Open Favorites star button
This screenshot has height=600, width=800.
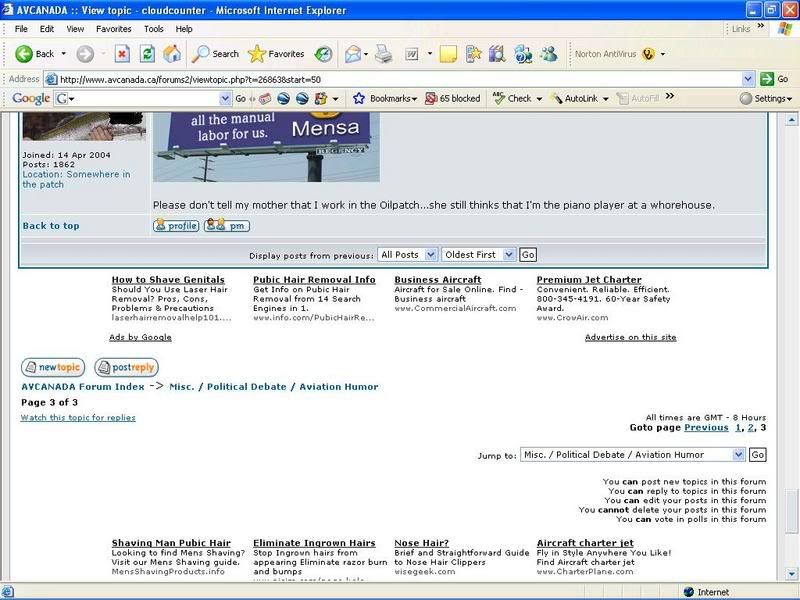pyautogui.click(x=276, y=54)
